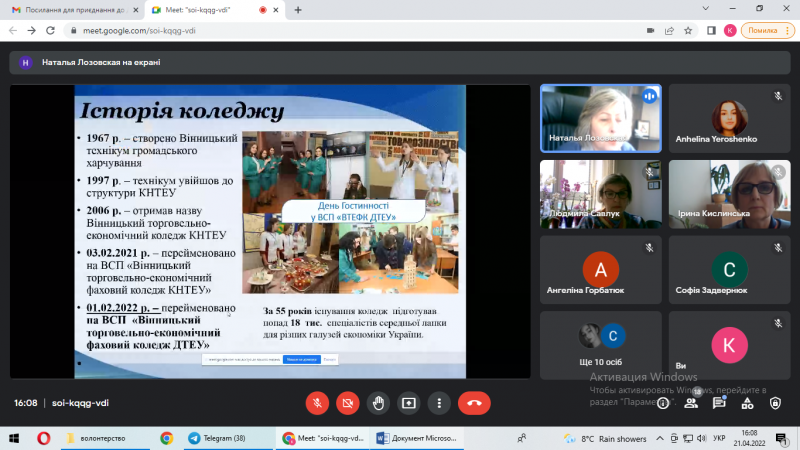Switch keyboard language УКР
The height and width of the screenshot is (450, 800).
coord(719,438)
